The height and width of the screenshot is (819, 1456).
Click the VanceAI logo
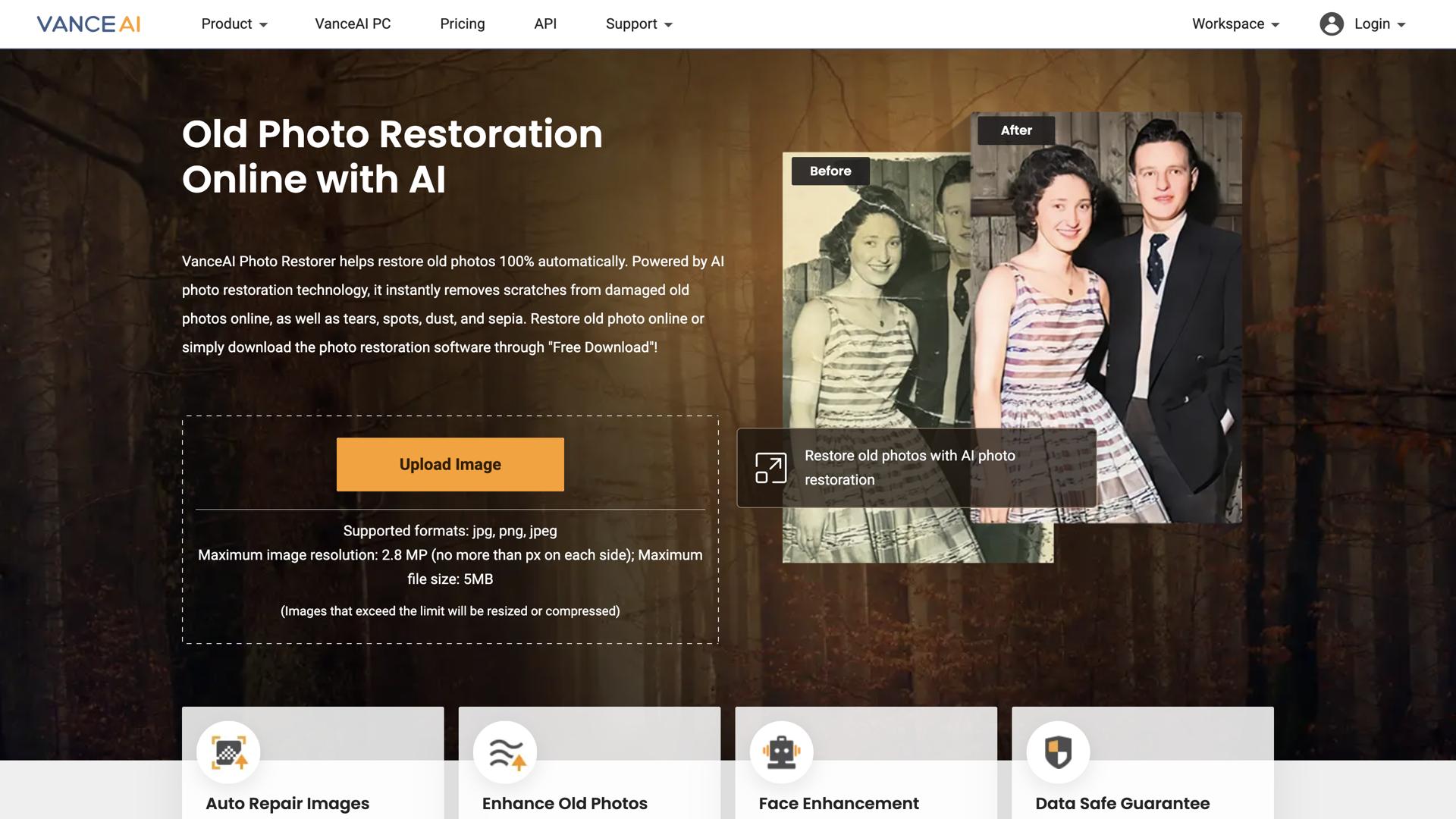(x=89, y=24)
